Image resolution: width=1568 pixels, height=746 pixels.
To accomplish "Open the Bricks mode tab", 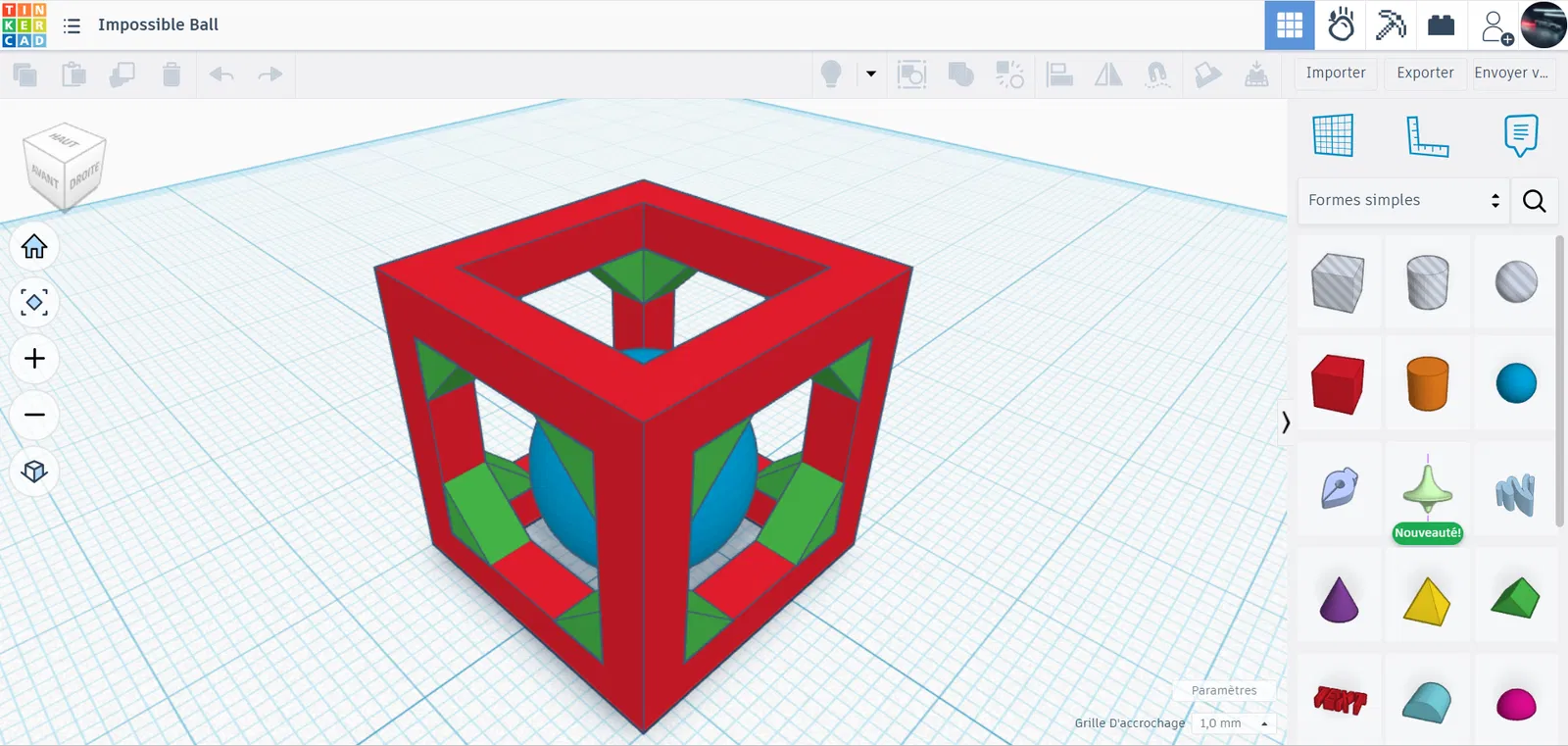I will pyautogui.click(x=1441, y=25).
